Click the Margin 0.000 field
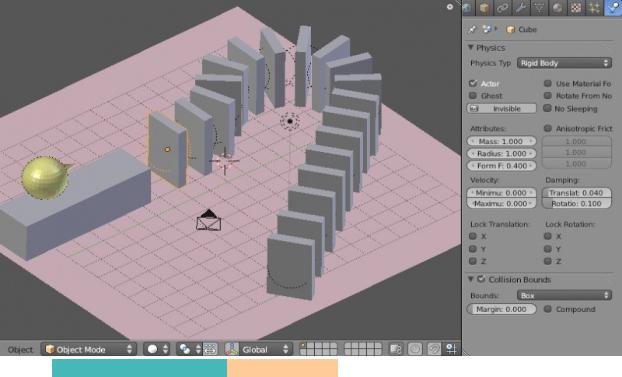 502,309
